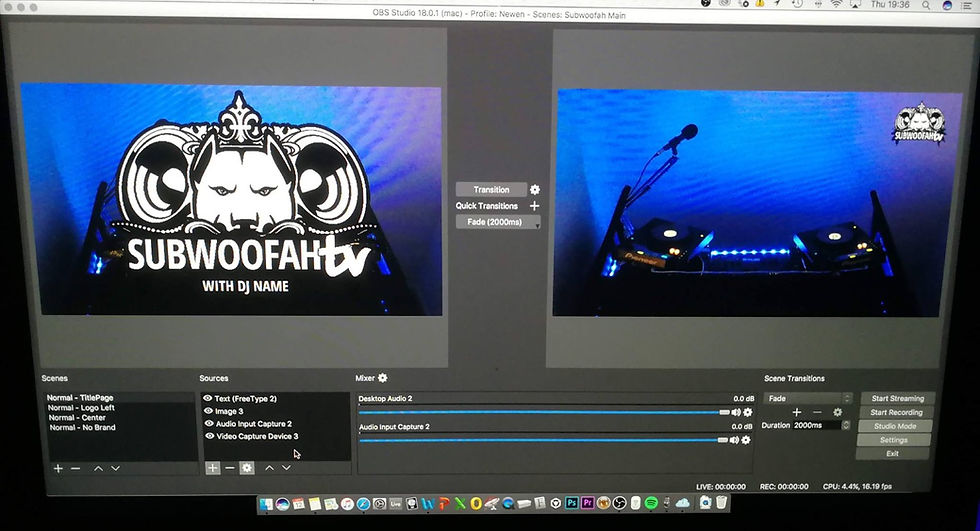Screen dimensions: 980x531
Task: Click LIVE: 00:00:00 status text
Action: (x=721, y=486)
